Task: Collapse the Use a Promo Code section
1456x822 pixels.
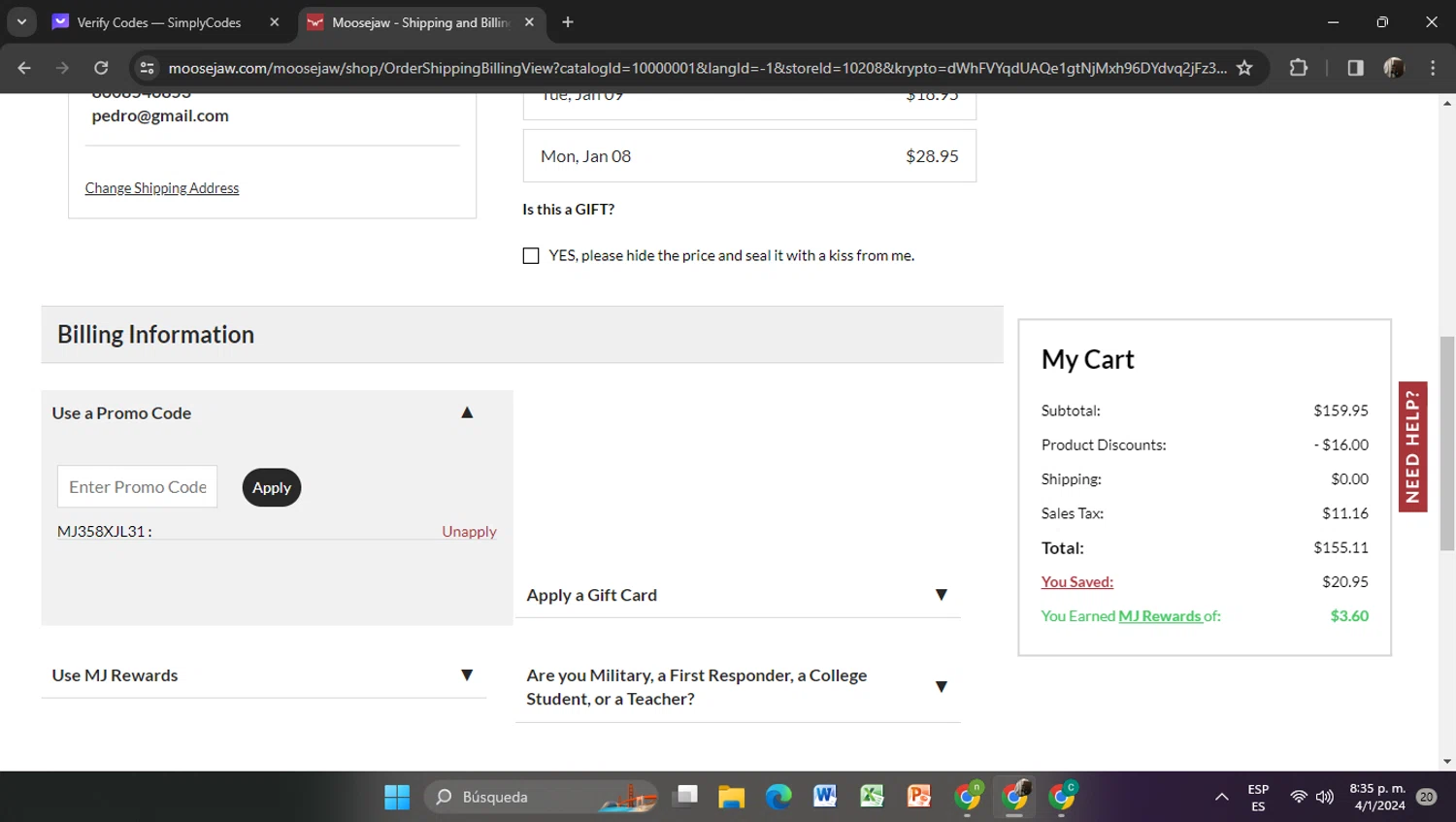Action: click(x=467, y=412)
